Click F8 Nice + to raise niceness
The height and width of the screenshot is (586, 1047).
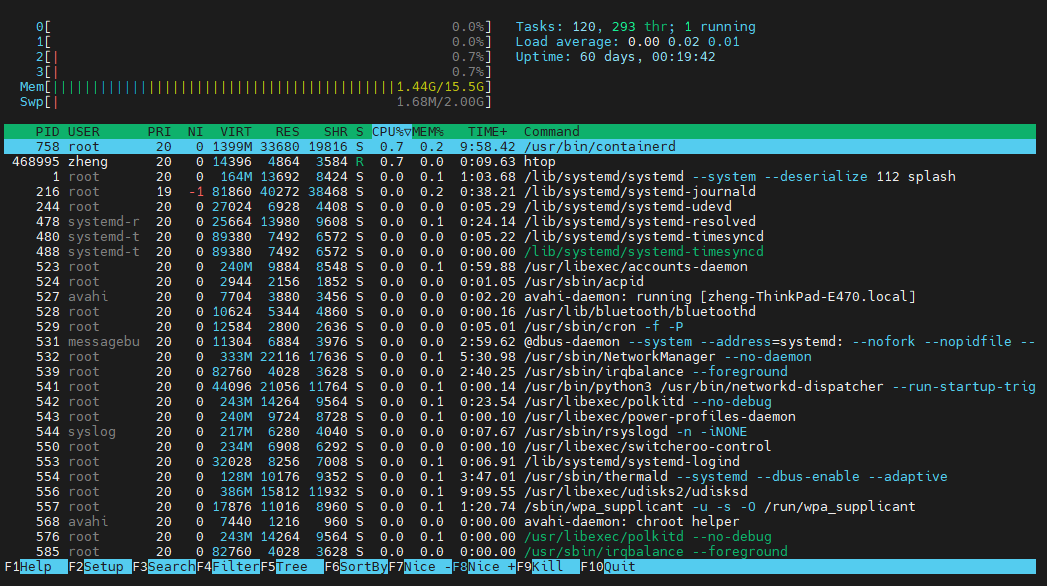click(485, 567)
